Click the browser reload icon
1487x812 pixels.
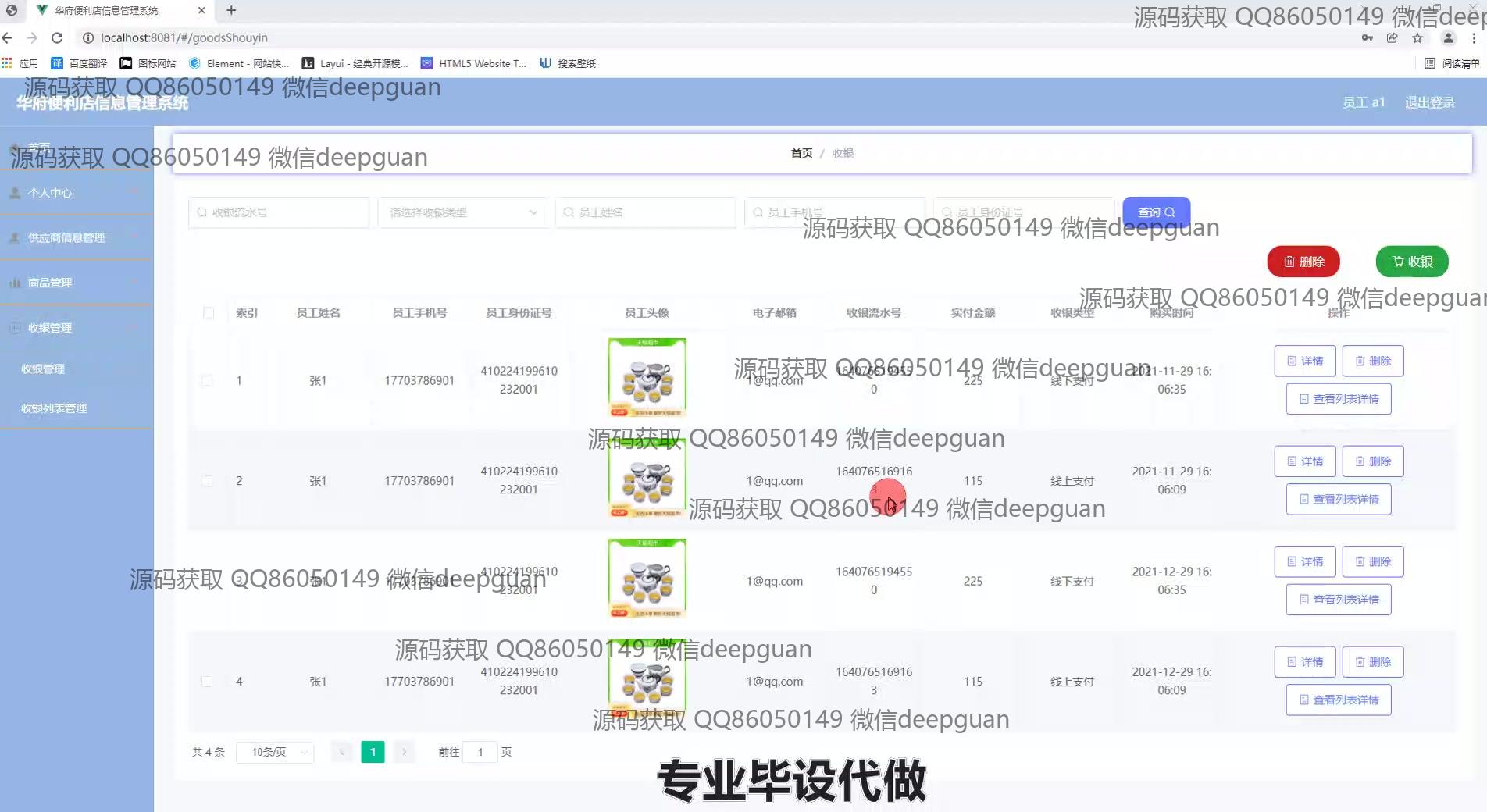pyautogui.click(x=57, y=37)
